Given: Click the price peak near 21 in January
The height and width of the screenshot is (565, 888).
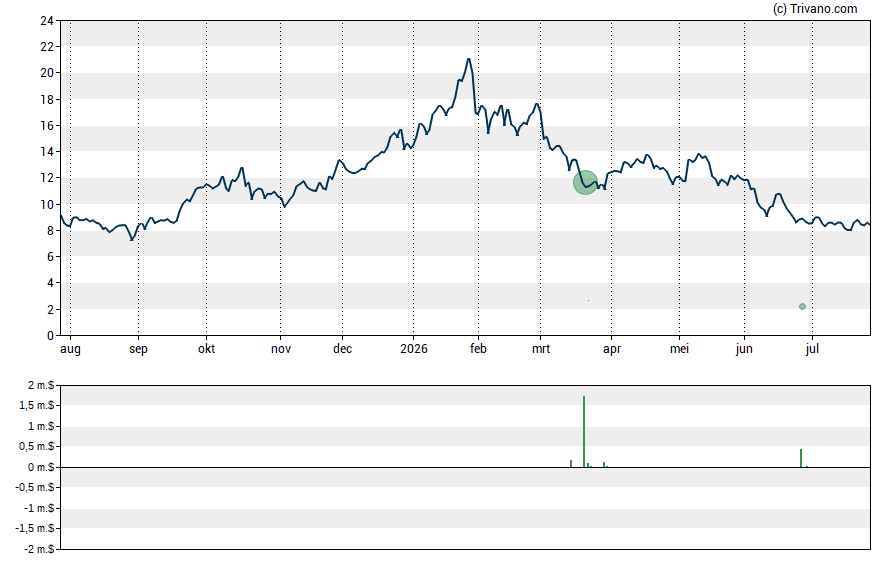Looking at the screenshot, I should [468, 59].
